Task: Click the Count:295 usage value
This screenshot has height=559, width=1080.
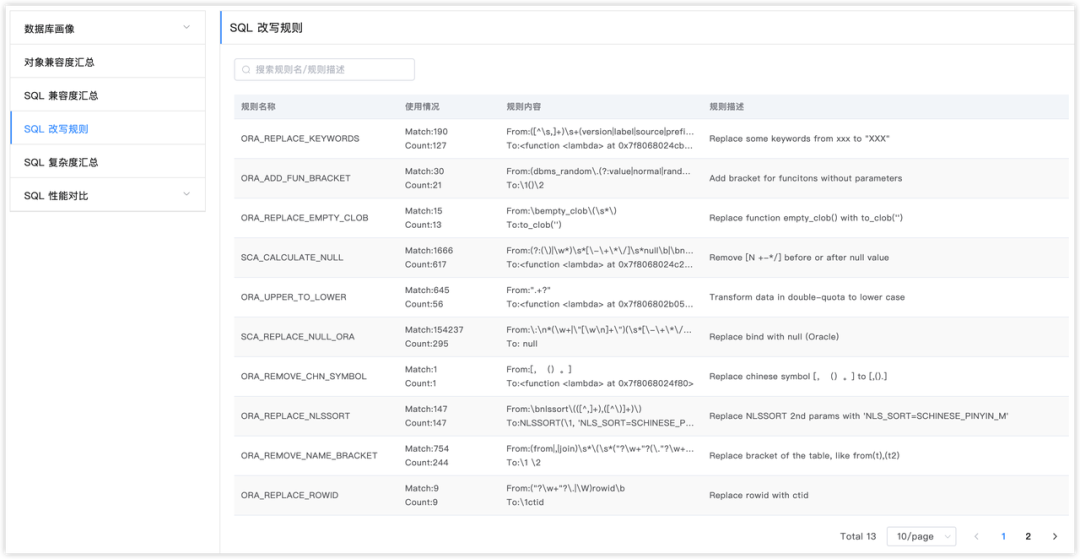Action: (426, 344)
